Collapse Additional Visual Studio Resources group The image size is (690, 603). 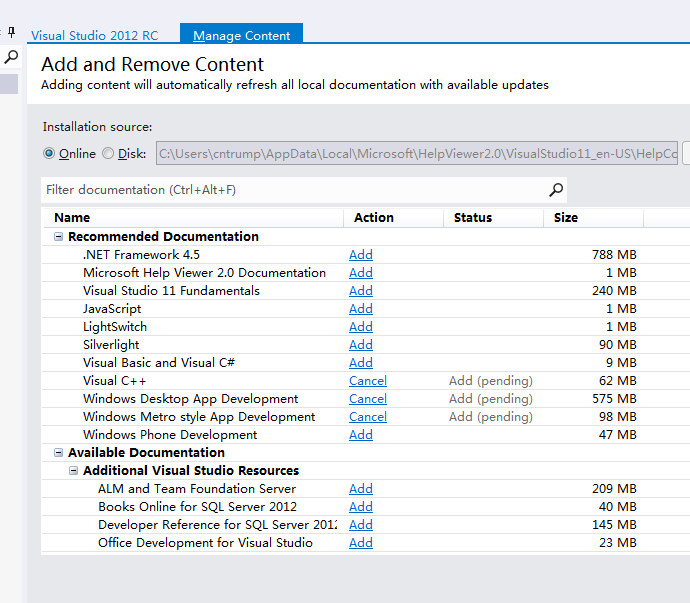point(73,471)
